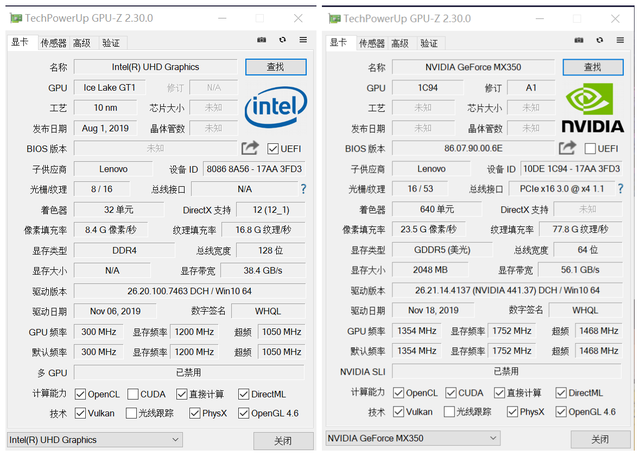Open the hamburger menu in the NVIDIA window
Viewport: 640px width, 456px height.
620,40
